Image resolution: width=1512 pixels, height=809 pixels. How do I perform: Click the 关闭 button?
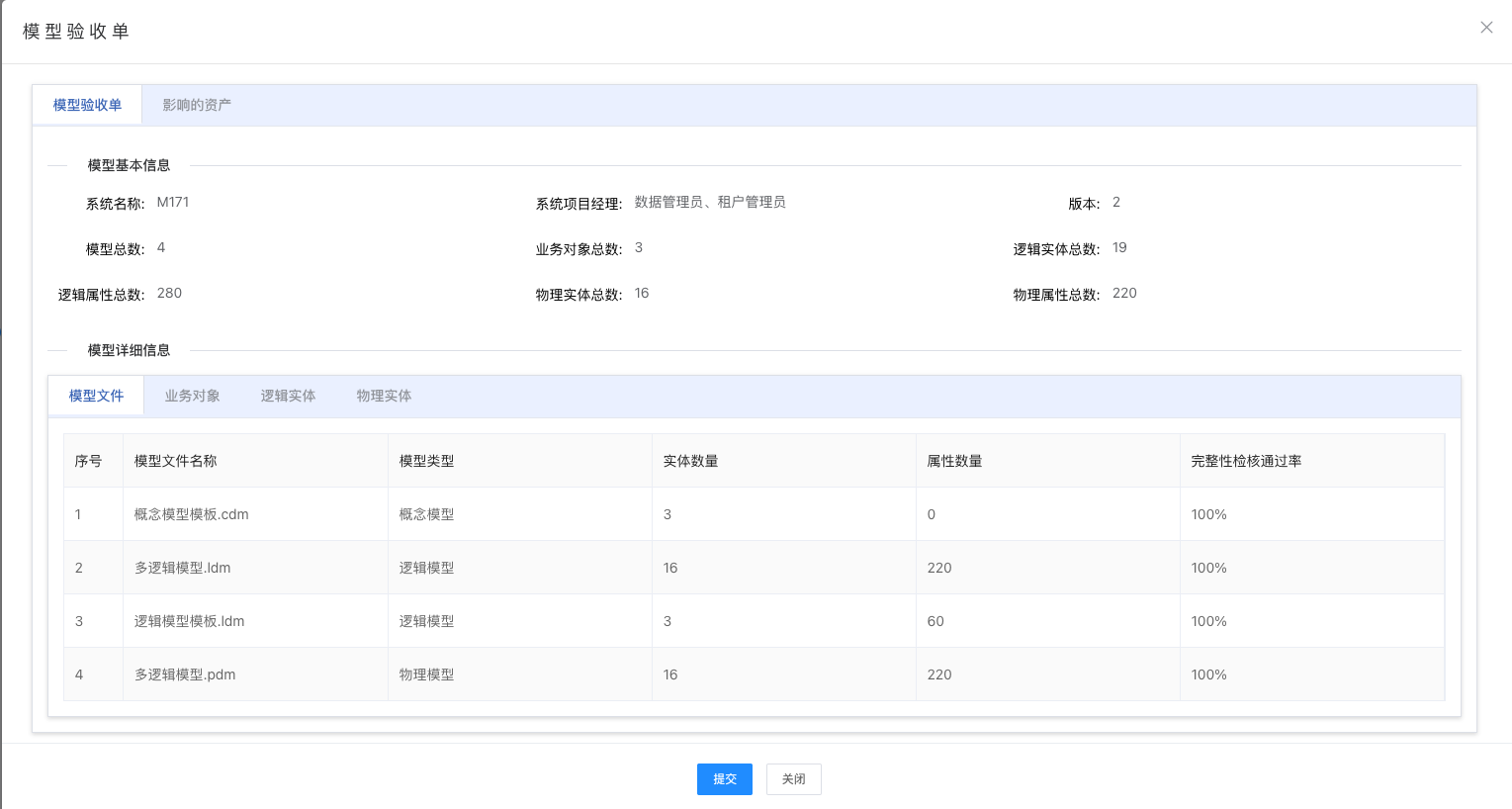pos(793,779)
